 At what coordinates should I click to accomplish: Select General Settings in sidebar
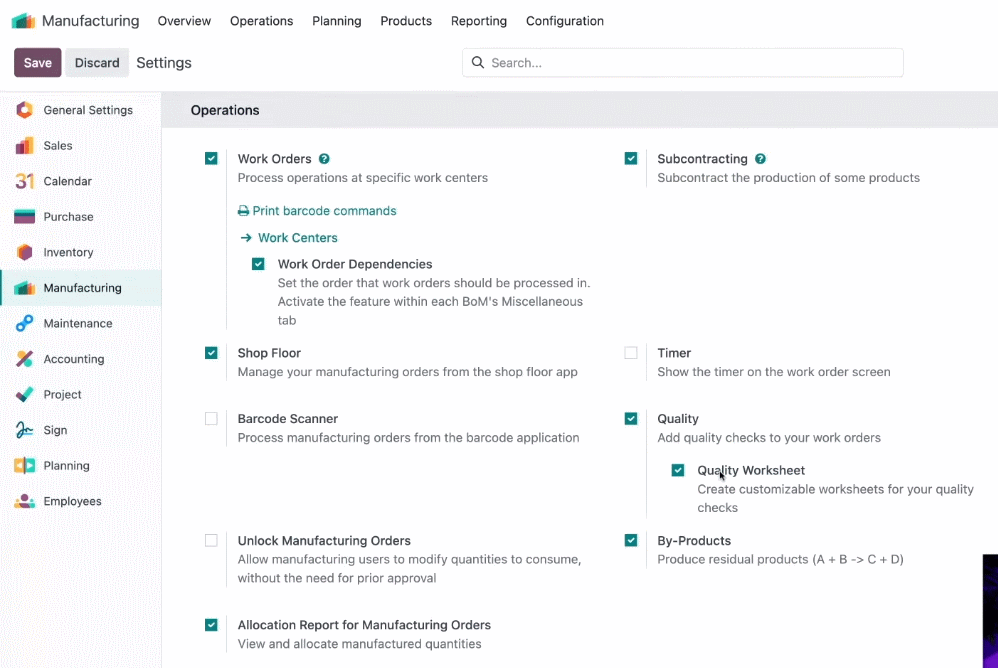[81, 110]
